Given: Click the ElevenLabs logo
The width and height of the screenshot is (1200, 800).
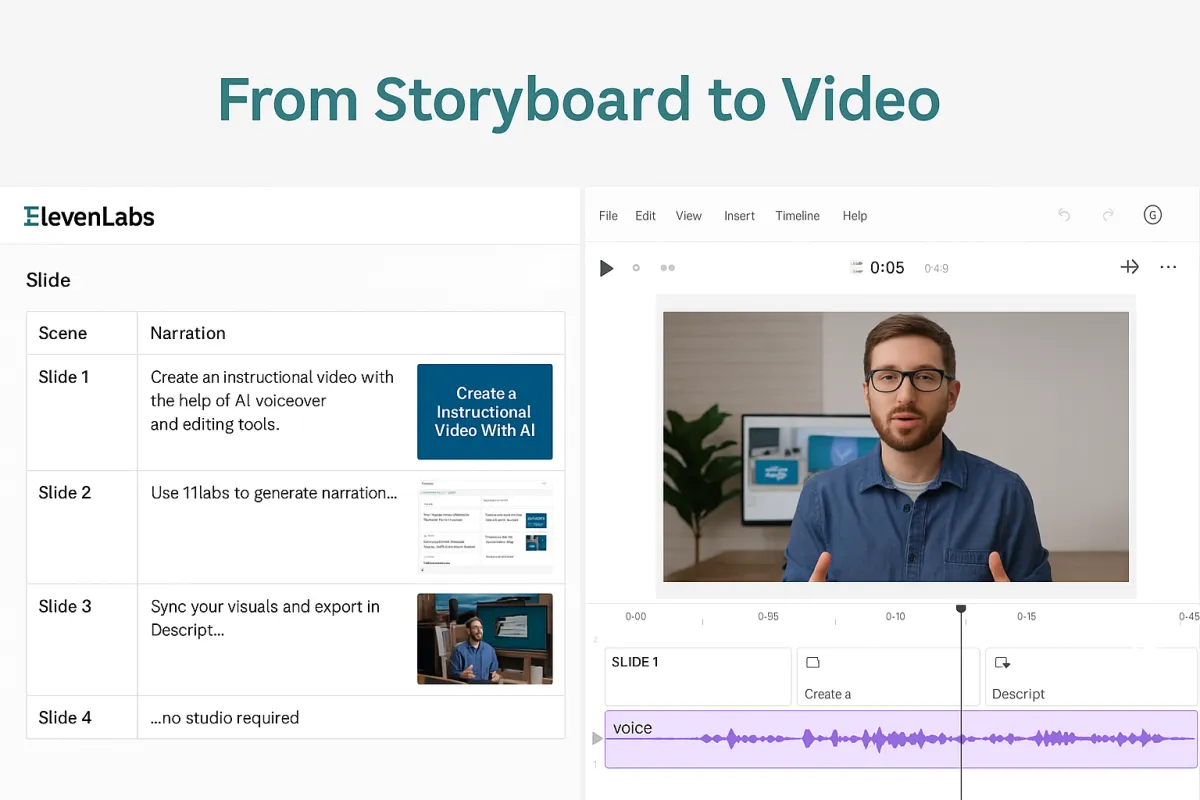Looking at the screenshot, I should coord(89,216).
